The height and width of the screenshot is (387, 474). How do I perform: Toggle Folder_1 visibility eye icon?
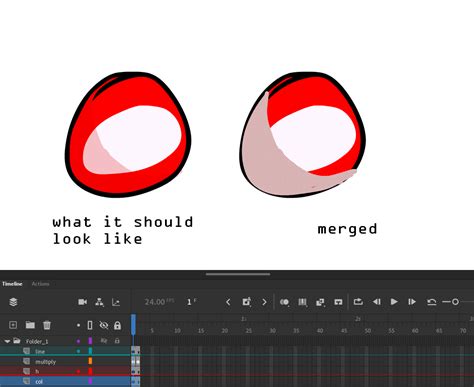(104, 341)
